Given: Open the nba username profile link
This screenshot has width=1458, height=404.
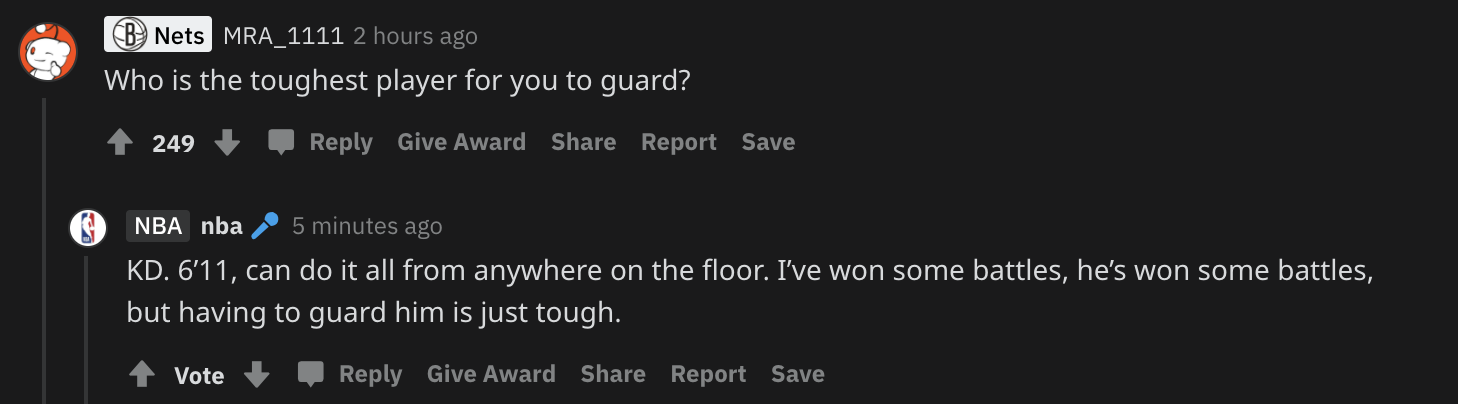Looking at the screenshot, I should tap(222, 227).
